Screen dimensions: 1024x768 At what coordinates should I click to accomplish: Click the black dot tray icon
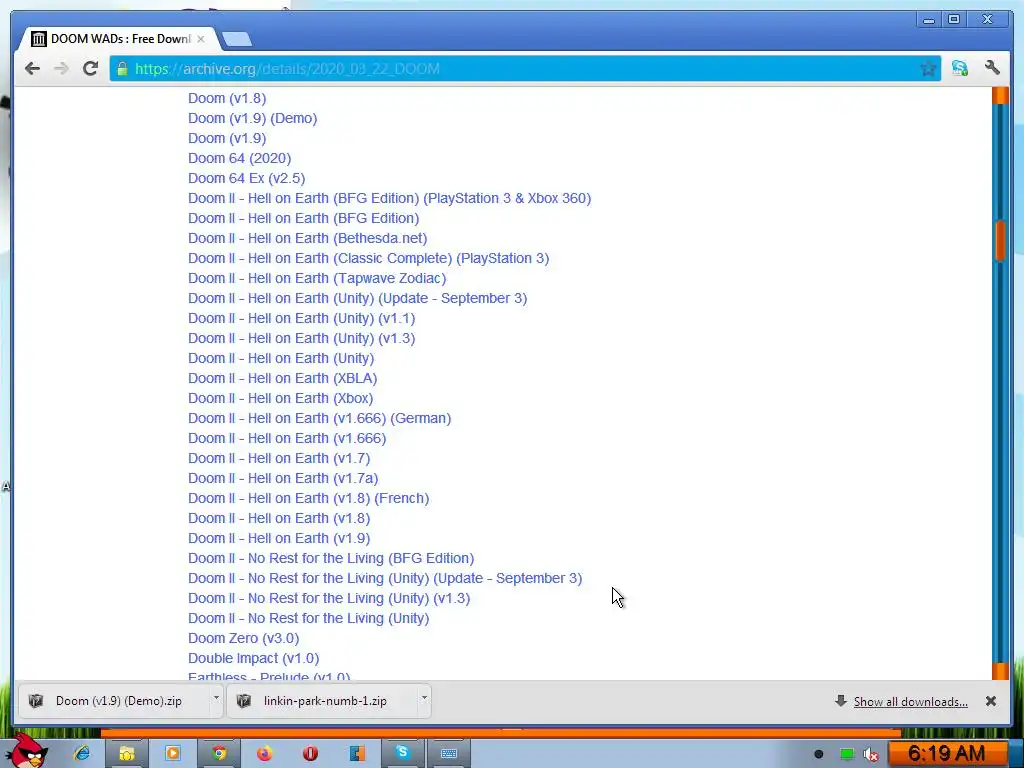(818, 754)
